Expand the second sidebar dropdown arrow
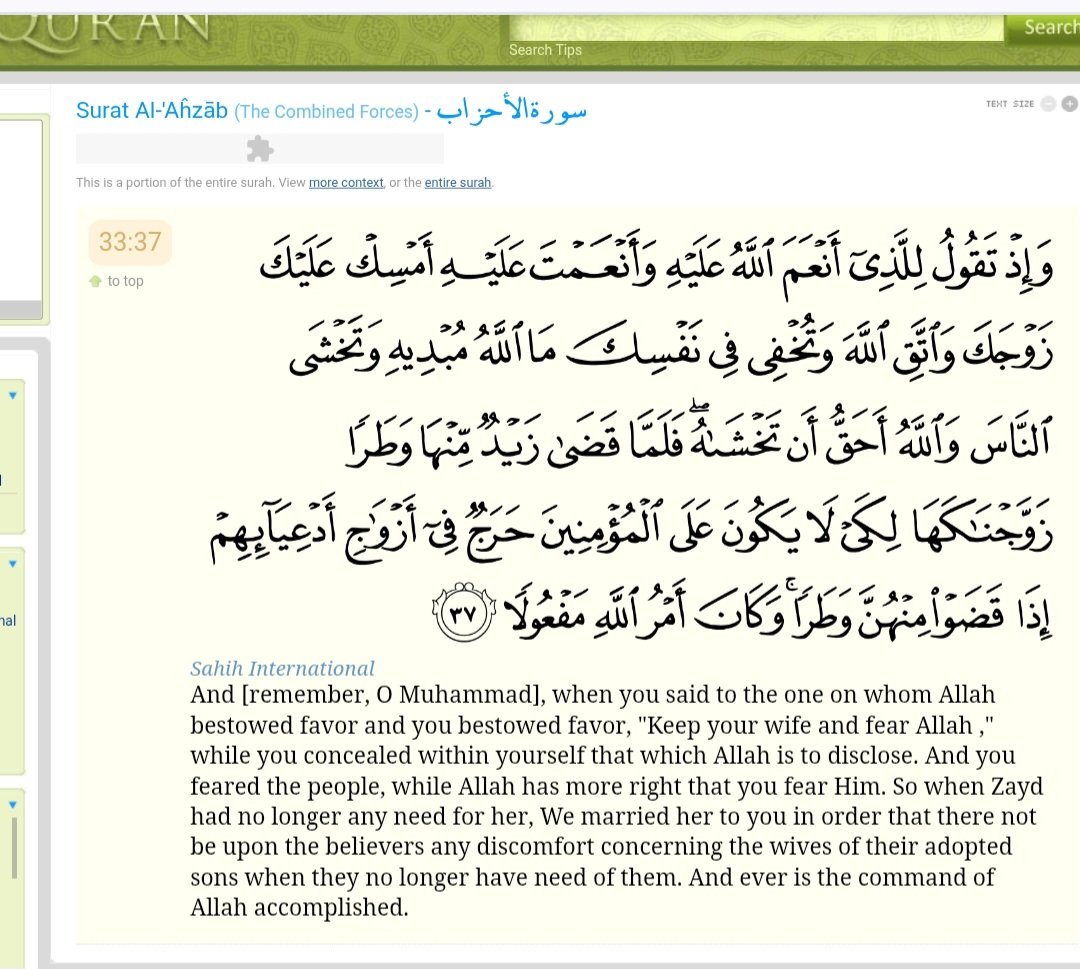 [x=12, y=564]
